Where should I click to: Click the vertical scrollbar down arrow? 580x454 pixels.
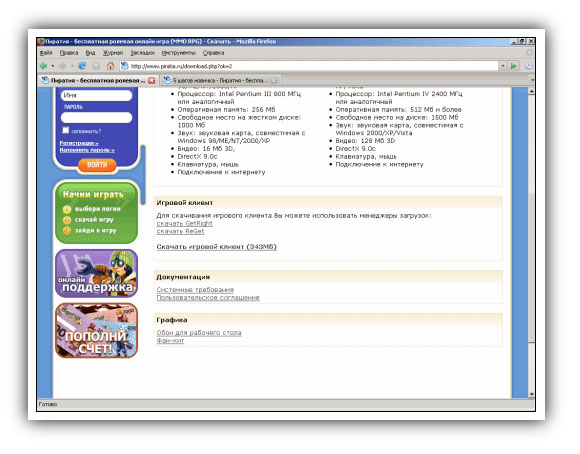pyautogui.click(x=532, y=394)
